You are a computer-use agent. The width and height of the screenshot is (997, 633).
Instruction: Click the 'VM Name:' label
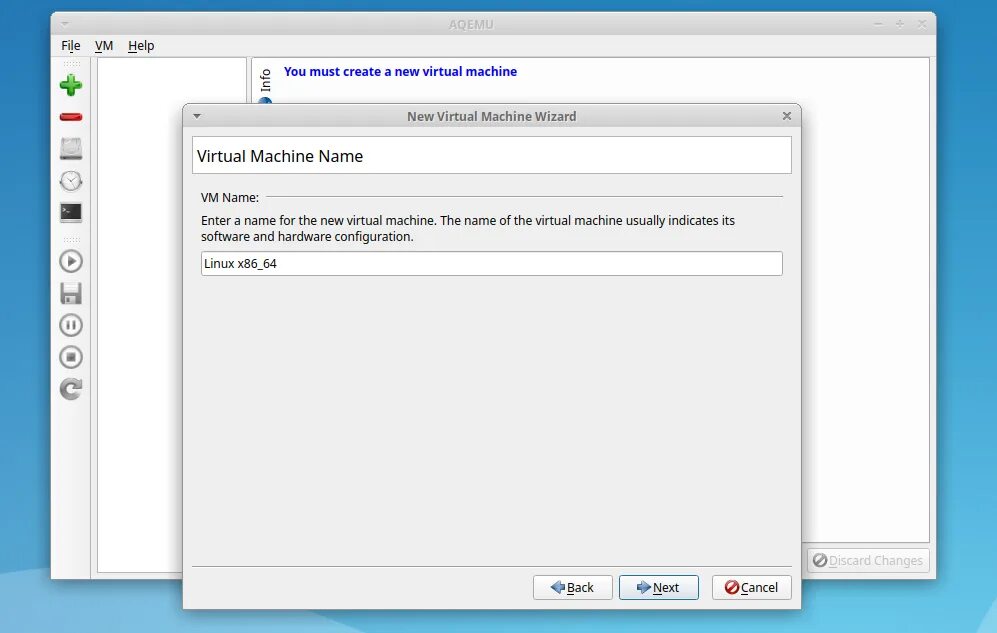pos(230,198)
